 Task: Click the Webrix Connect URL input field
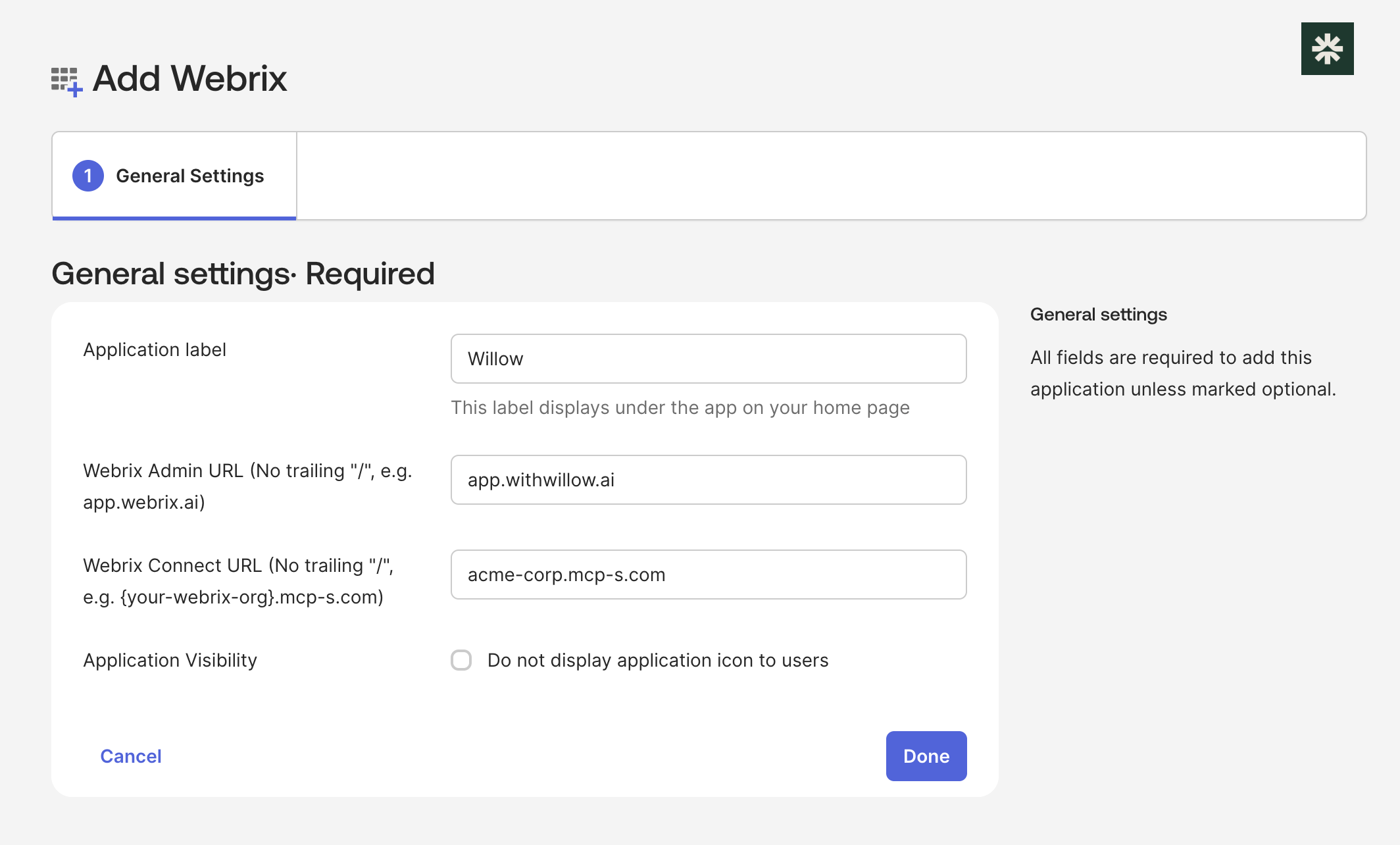(709, 575)
